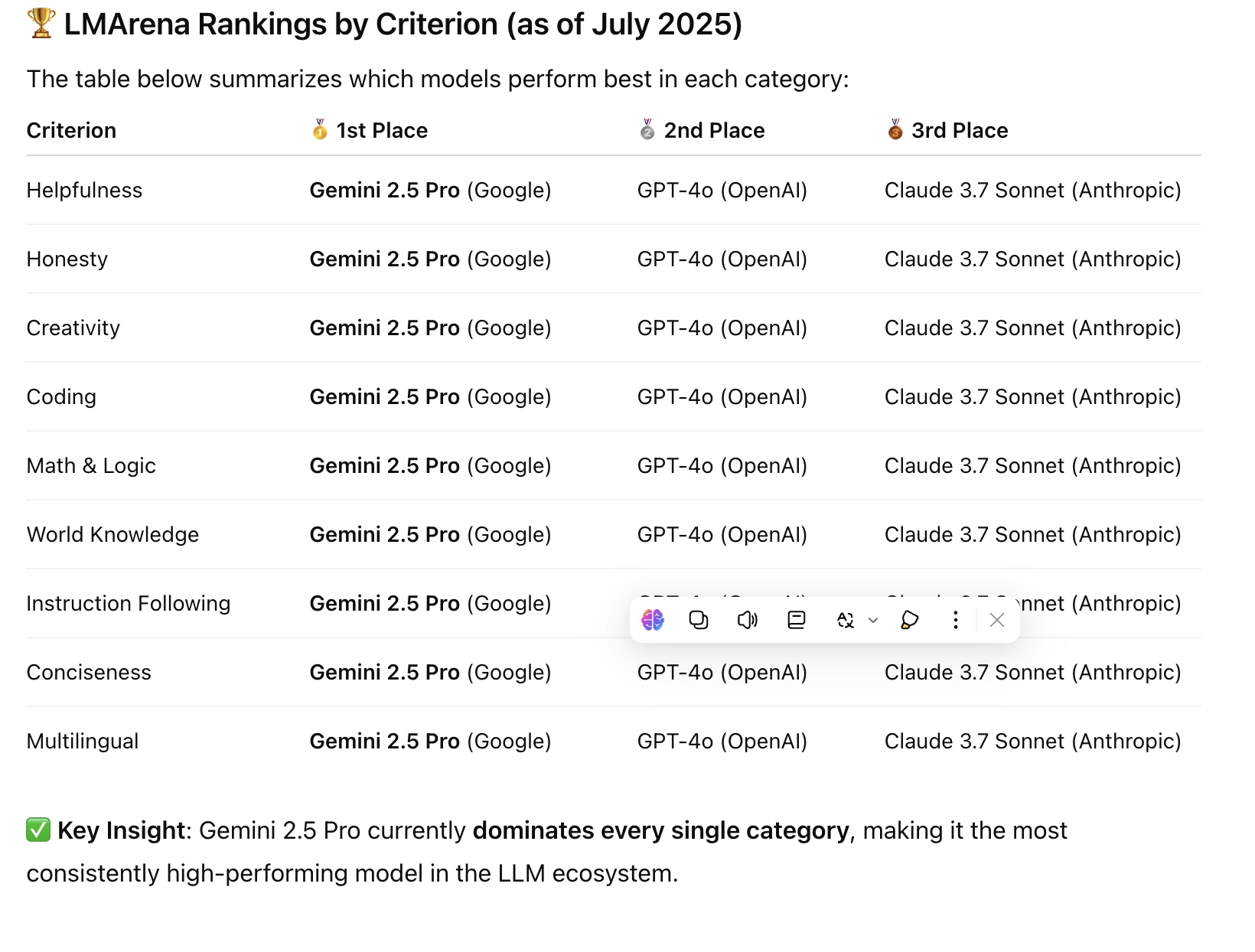This screenshot has height=952, width=1255.
Task: Select the highlighter pen tool
Action: click(x=909, y=620)
